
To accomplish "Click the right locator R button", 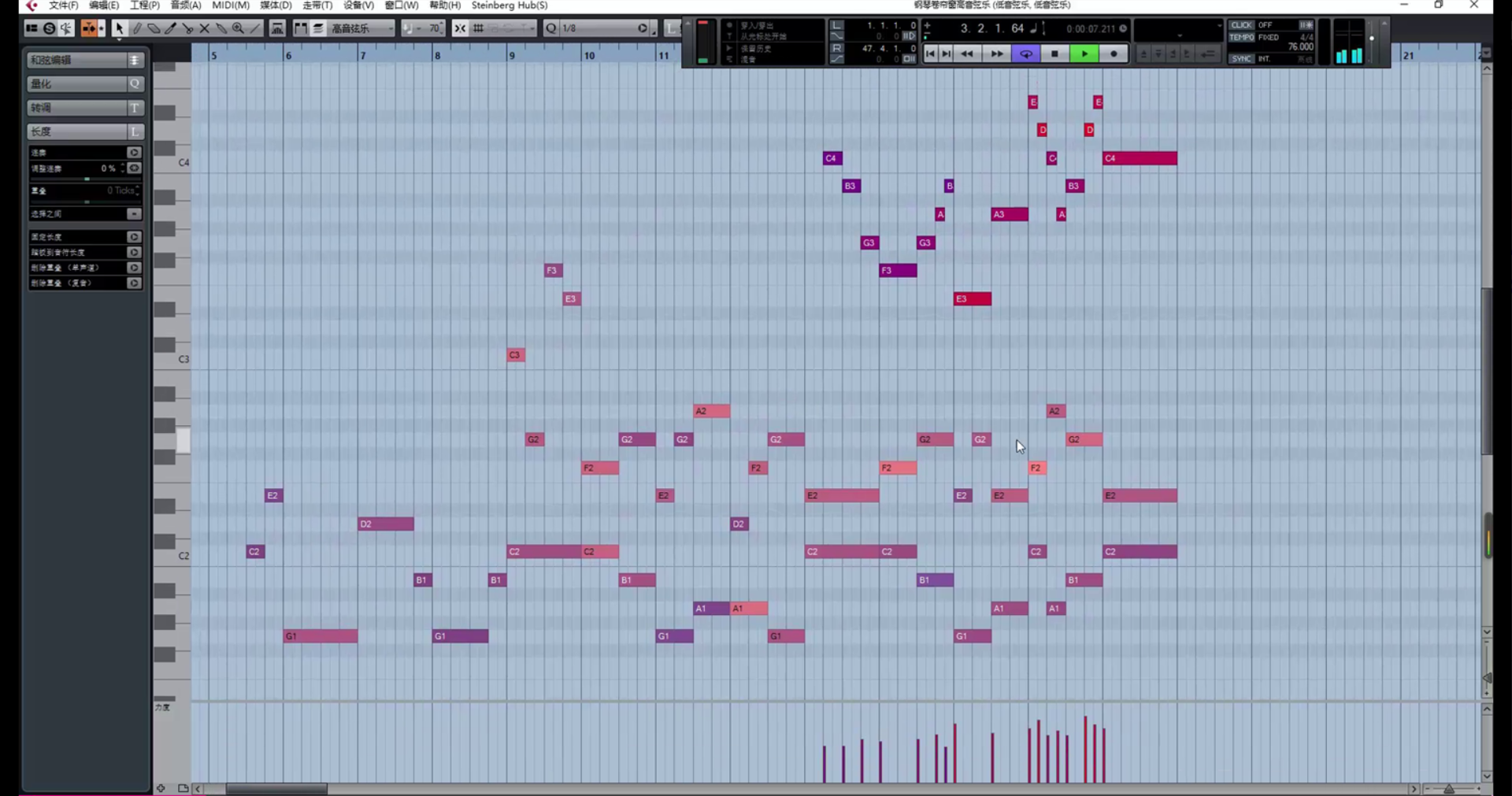I will tap(837, 49).
